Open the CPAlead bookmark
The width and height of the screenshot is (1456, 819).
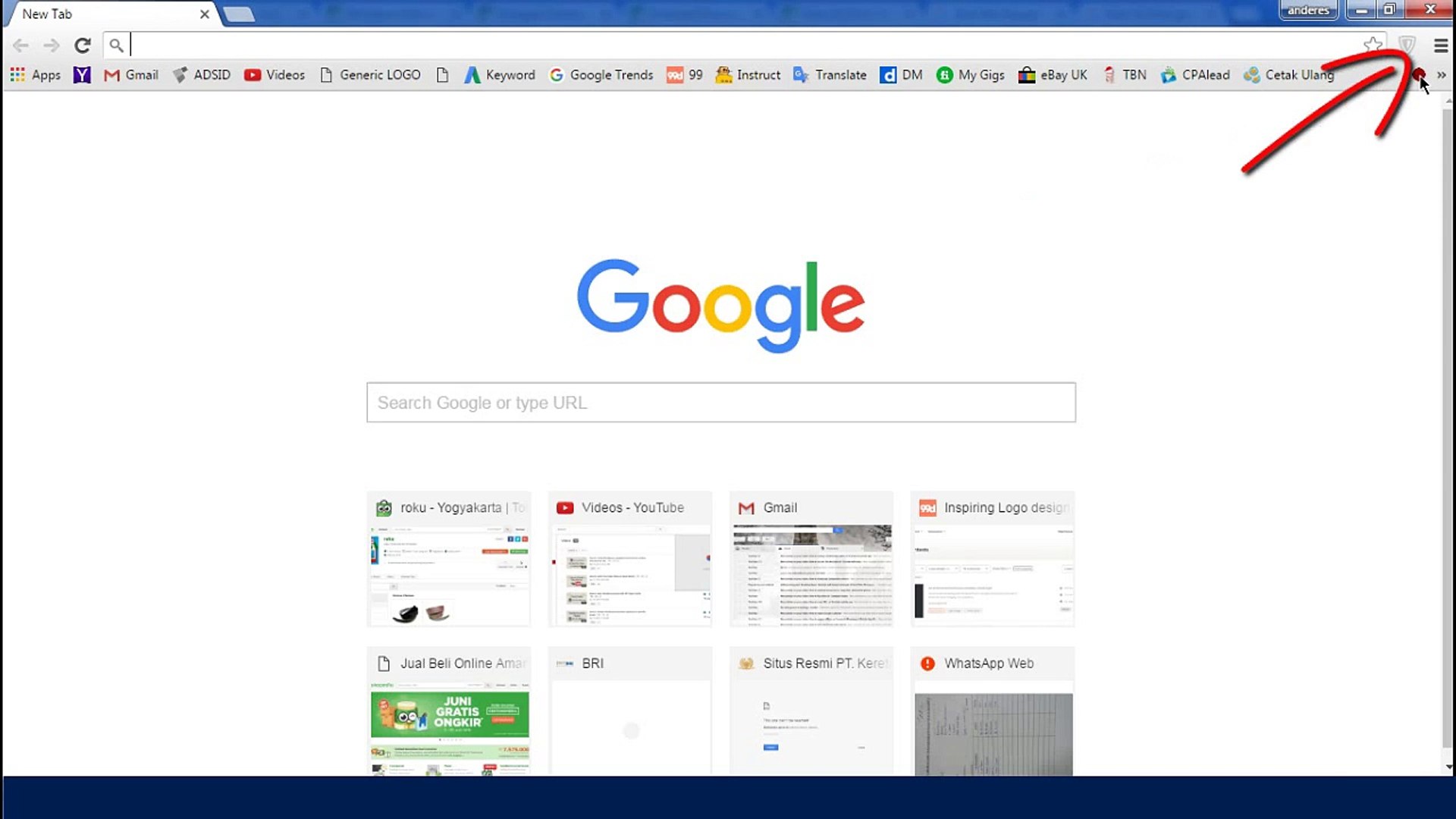pyautogui.click(x=1194, y=74)
